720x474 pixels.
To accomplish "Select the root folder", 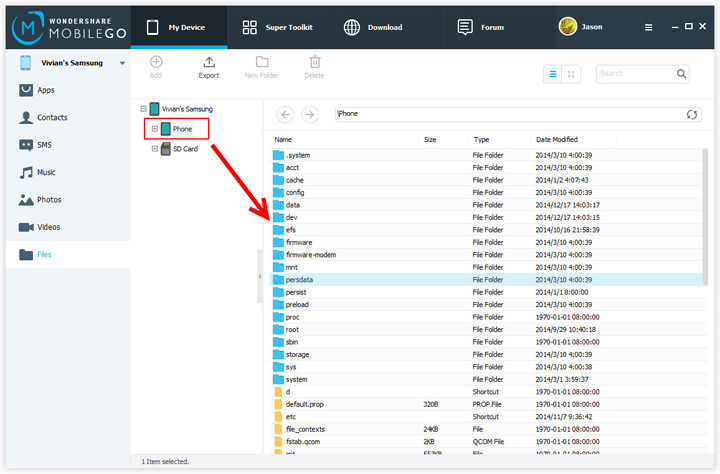I will point(486,330).
